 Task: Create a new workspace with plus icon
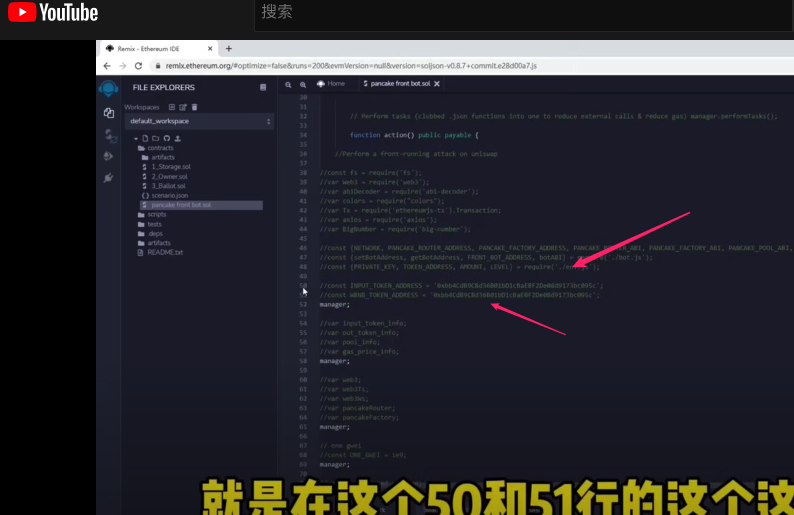point(172,107)
